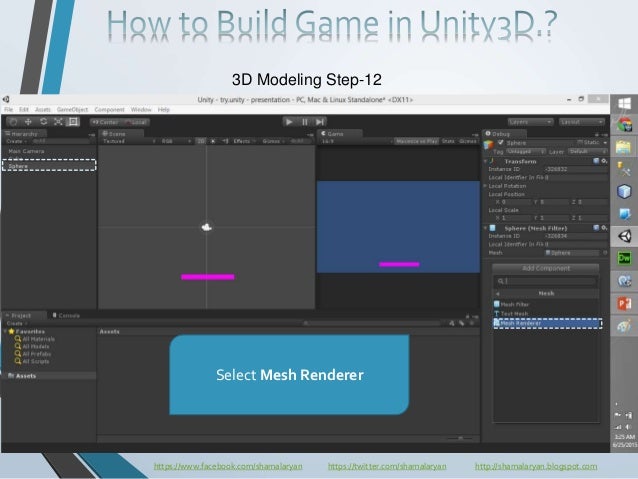Image resolution: width=638 pixels, height=479 pixels.
Task: Open the Textured draw mode dropdown
Action: click(129, 141)
